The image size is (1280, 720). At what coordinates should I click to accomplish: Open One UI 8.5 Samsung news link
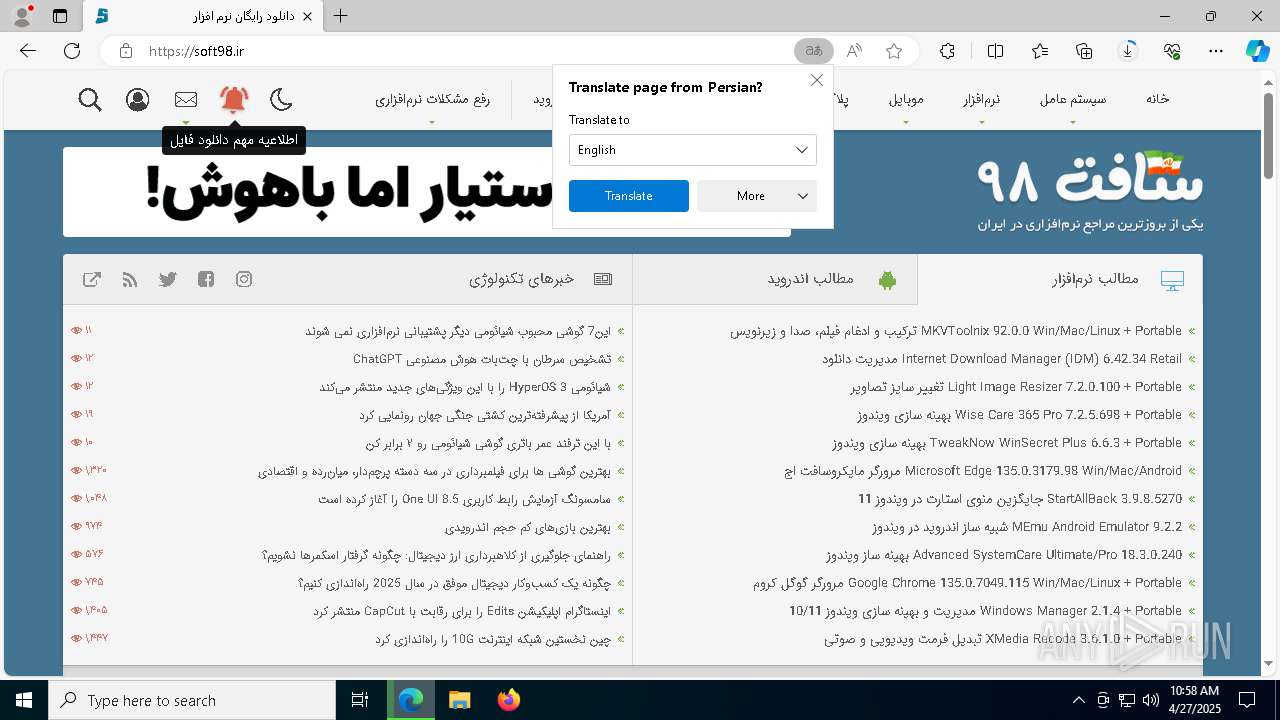465,499
